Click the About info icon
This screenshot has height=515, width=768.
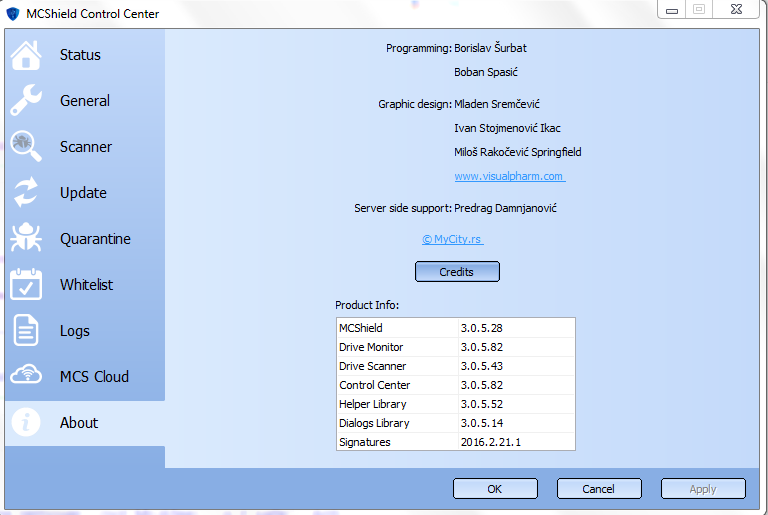[x=26, y=422]
